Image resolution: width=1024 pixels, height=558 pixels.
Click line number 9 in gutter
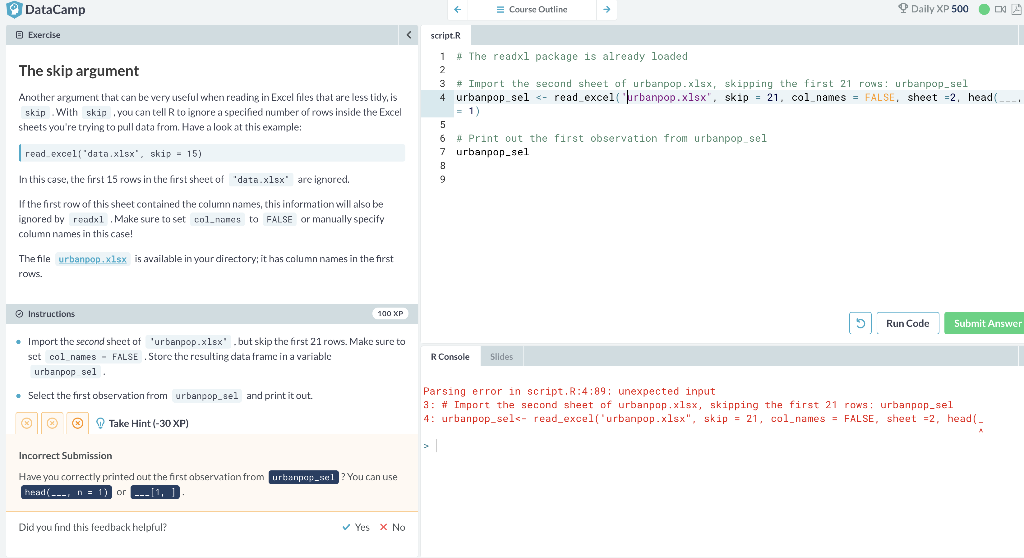tap(443, 180)
